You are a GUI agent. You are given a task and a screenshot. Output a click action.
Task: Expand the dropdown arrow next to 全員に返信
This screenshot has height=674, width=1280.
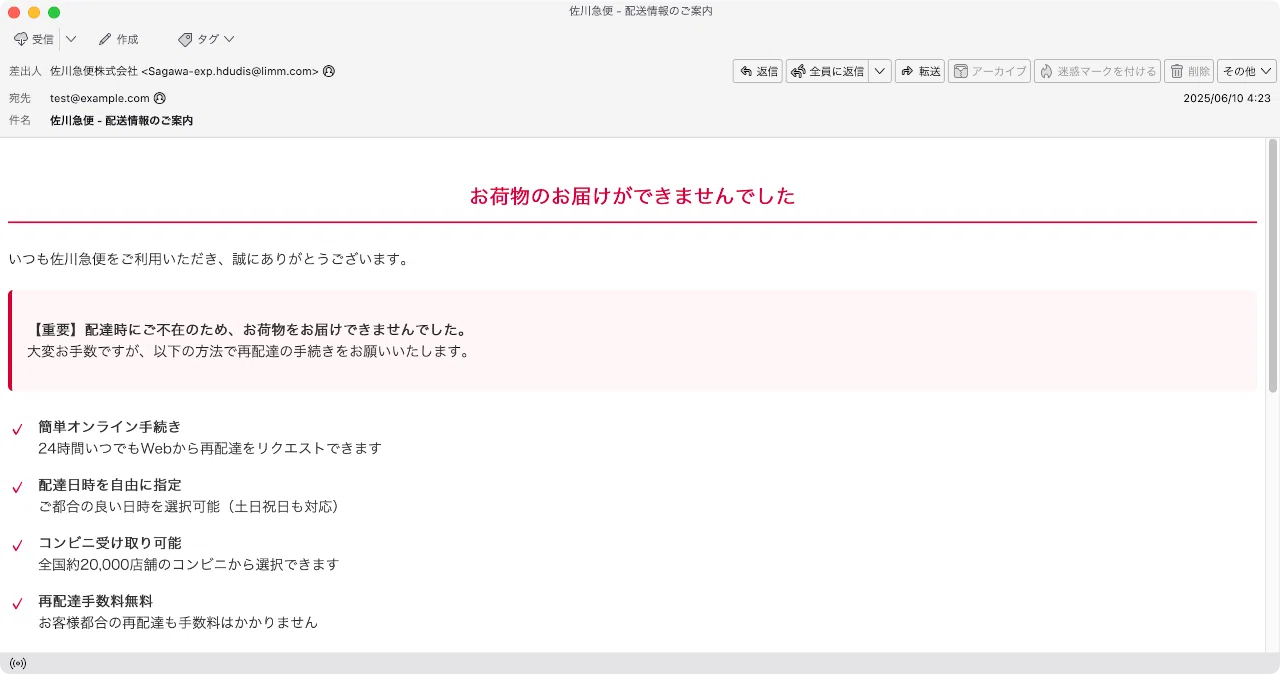[880, 71]
